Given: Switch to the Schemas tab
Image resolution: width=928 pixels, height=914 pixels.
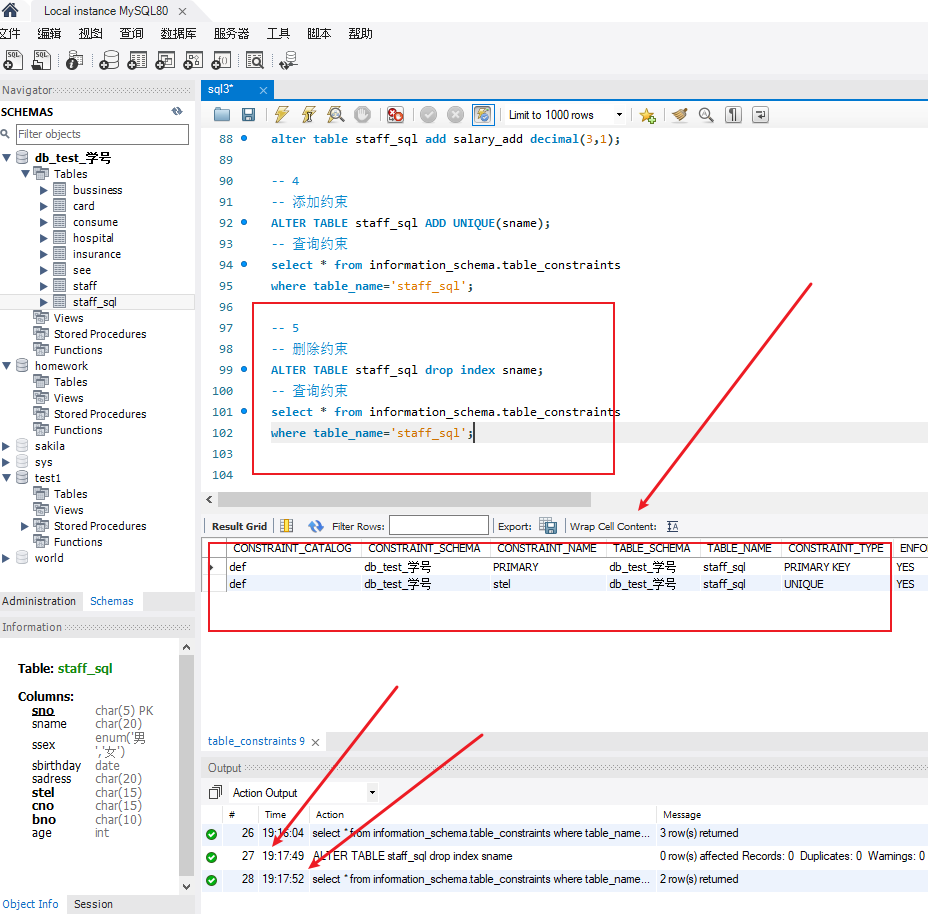Looking at the screenshot, I should click(112, 601).
